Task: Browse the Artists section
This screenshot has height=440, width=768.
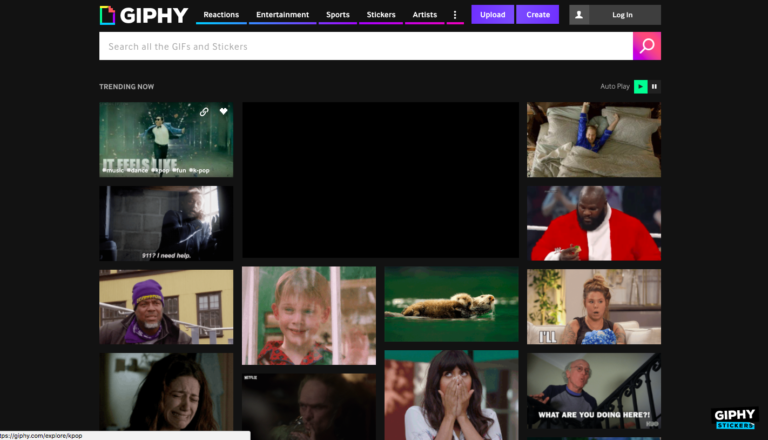Action: point(425,15)
